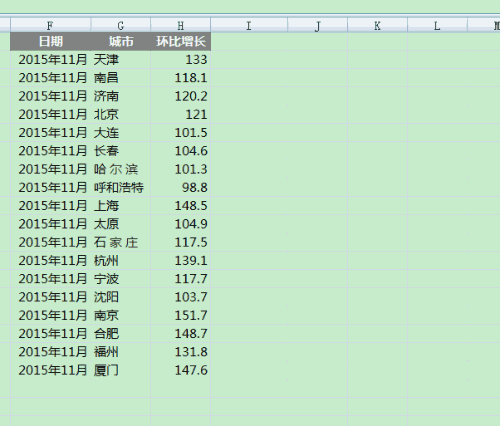This screenshot has height=426, width=500.
Task: Click the 环比增长 header cell
Action: coord(180,41)
